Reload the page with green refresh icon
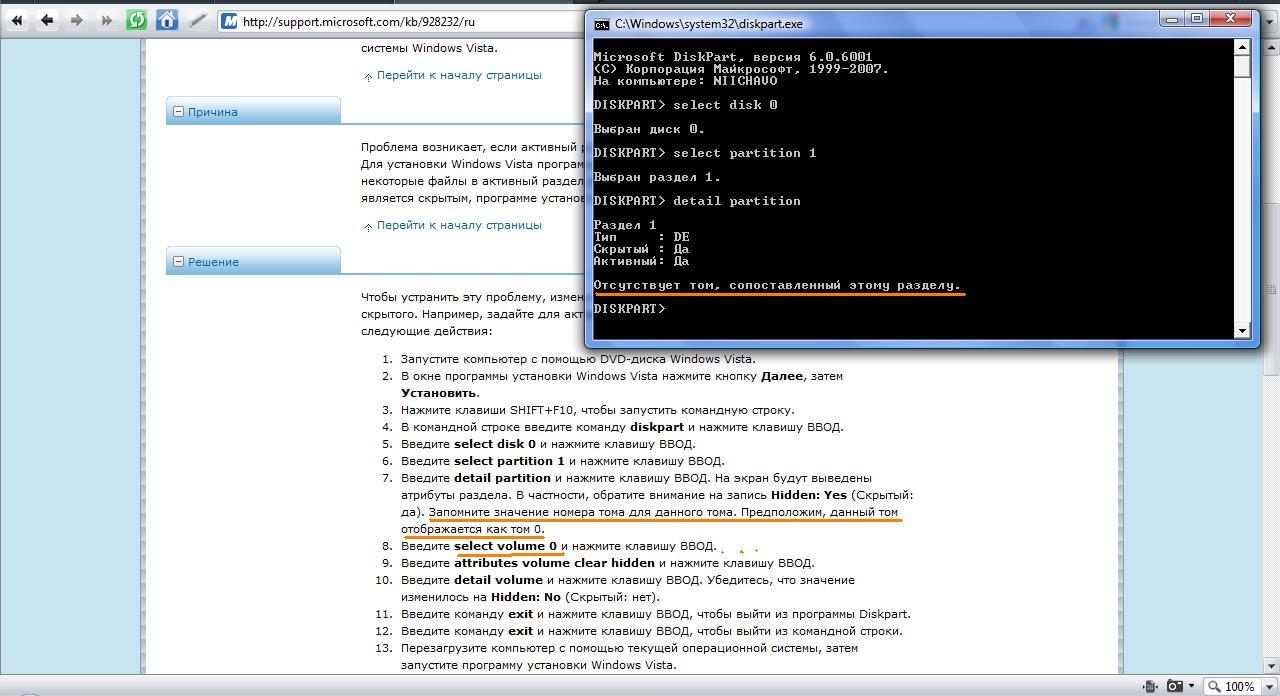1280x696 pixels. [136, 20]
